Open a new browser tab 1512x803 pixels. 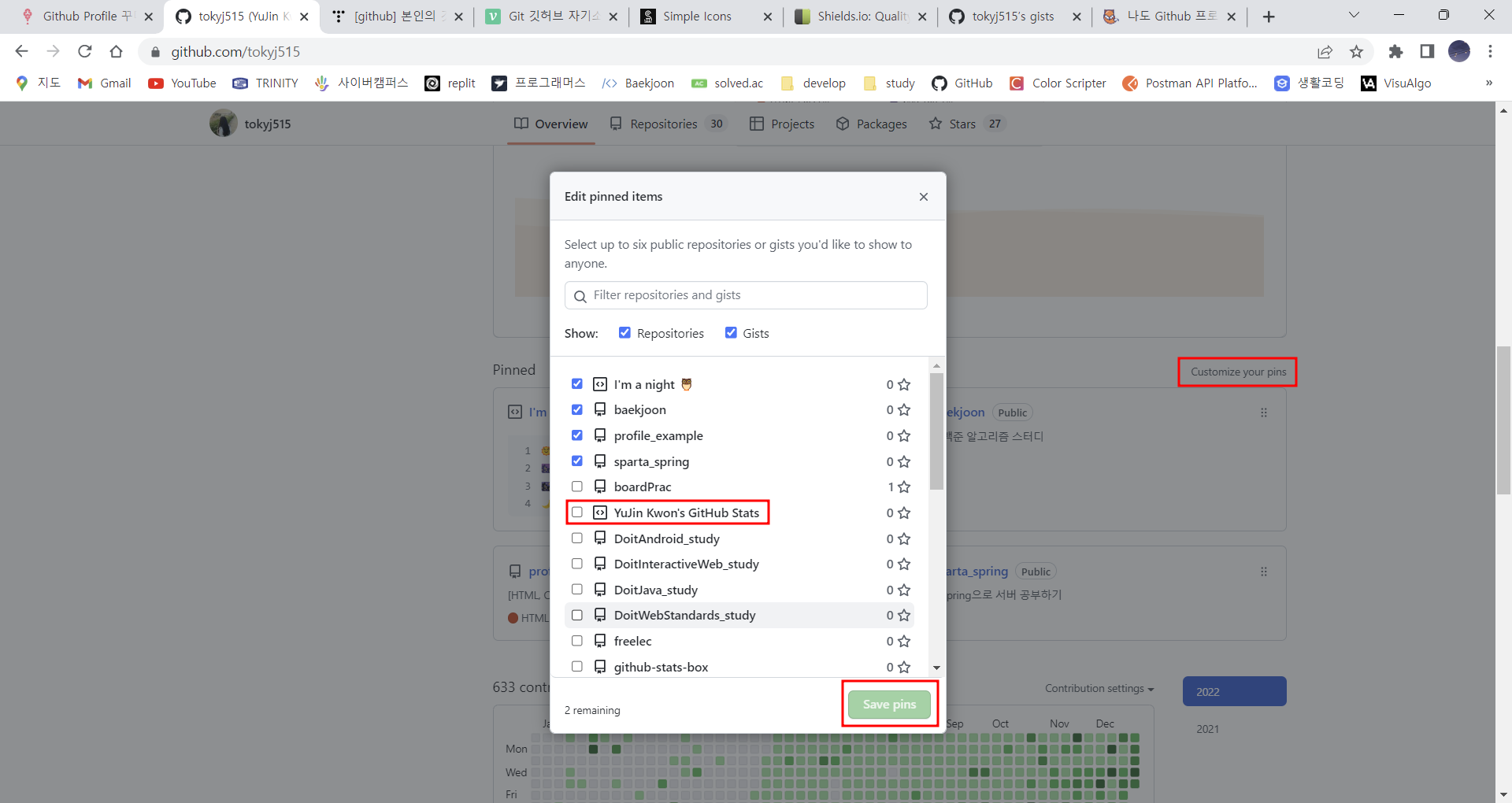(1269, 17)
